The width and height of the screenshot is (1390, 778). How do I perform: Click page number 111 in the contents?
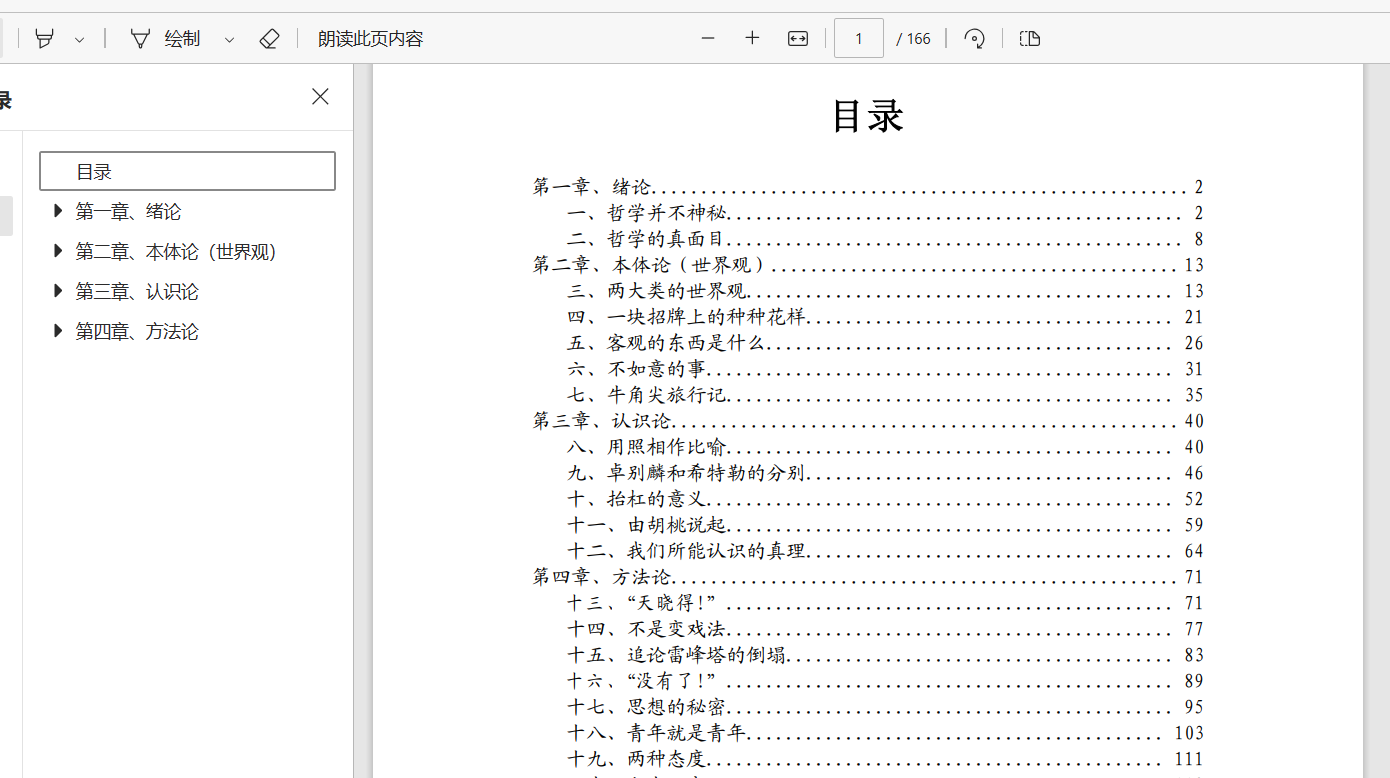tap(1189, 759)
